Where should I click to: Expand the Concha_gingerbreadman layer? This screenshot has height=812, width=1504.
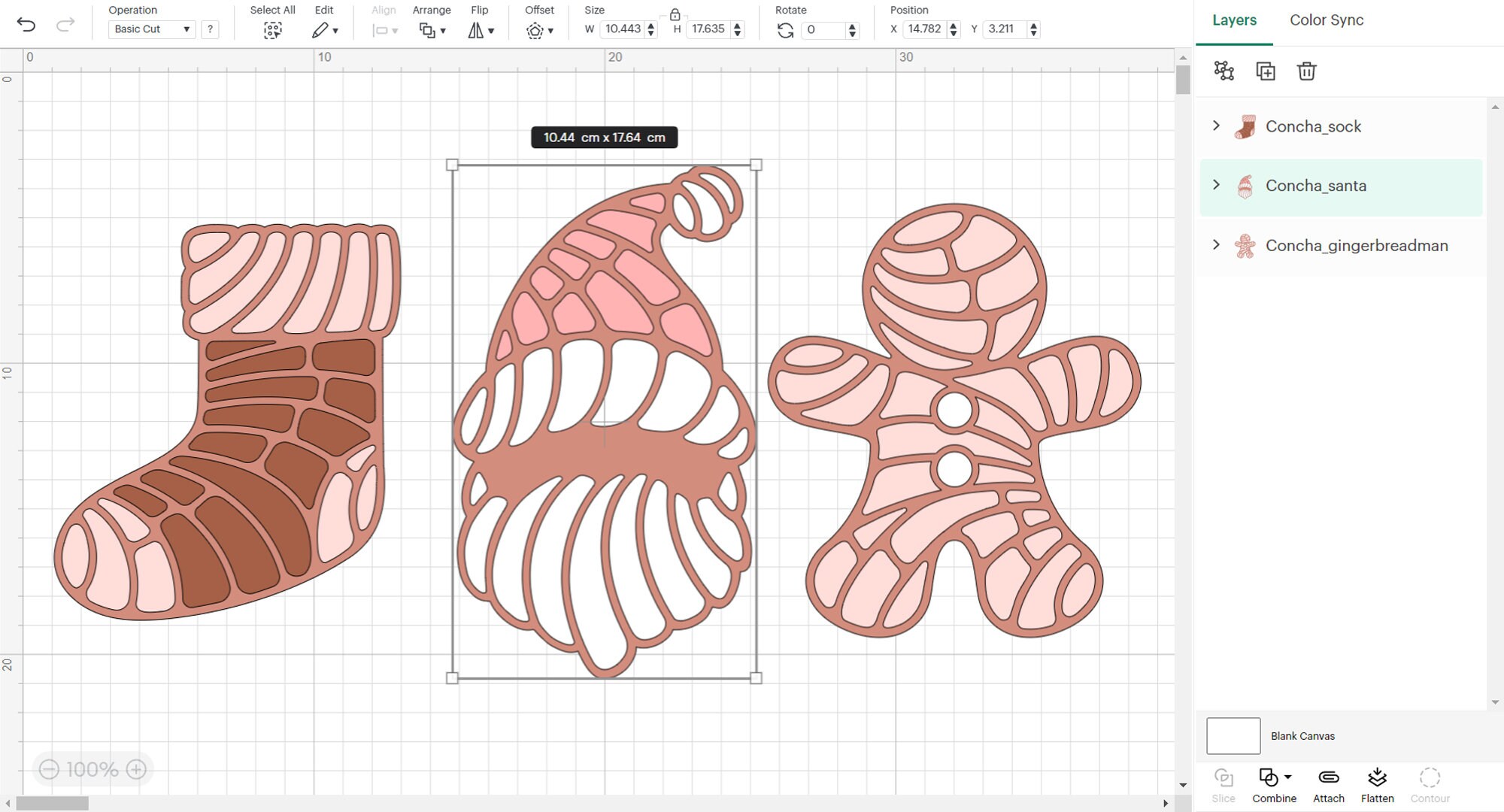pos(1216,244)
